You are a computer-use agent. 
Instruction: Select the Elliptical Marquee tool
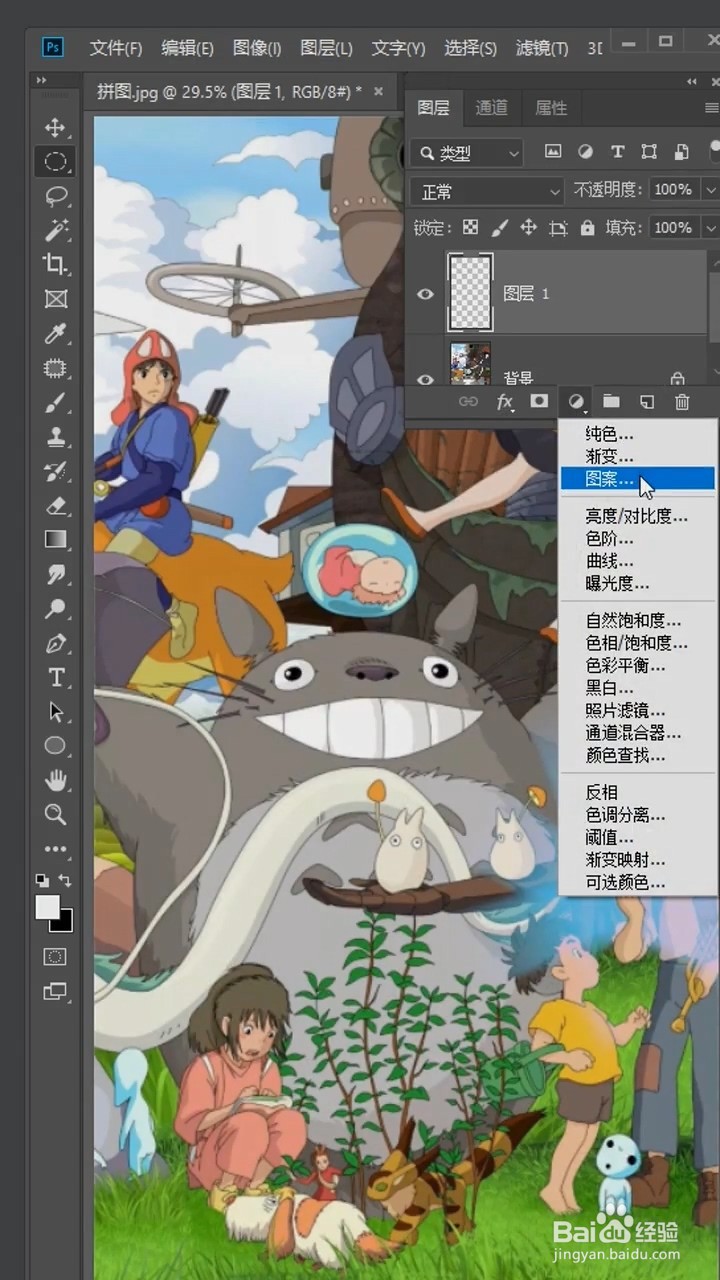click(55, 161)
